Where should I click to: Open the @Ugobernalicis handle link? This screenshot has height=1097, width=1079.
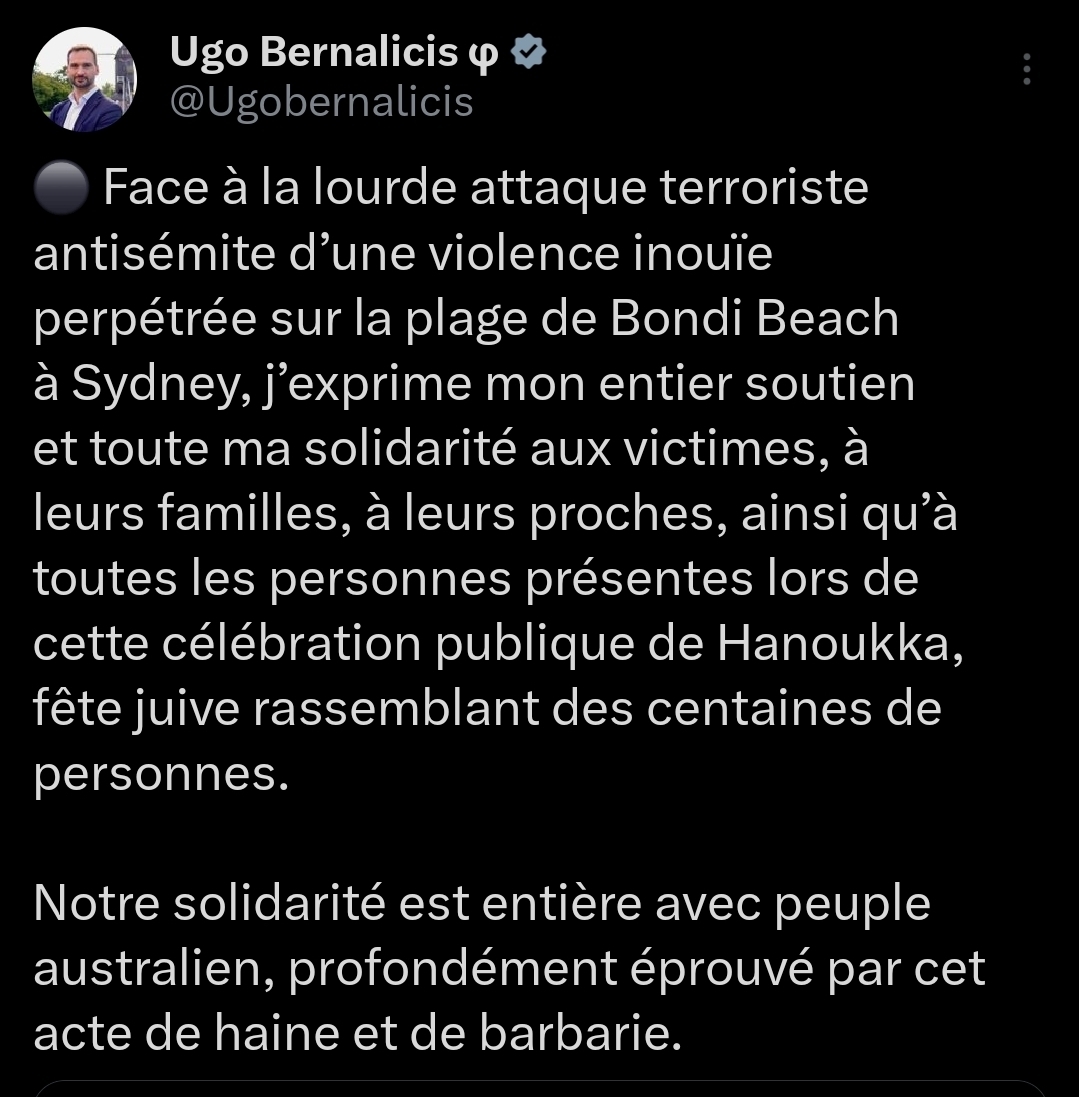[321, 101]
